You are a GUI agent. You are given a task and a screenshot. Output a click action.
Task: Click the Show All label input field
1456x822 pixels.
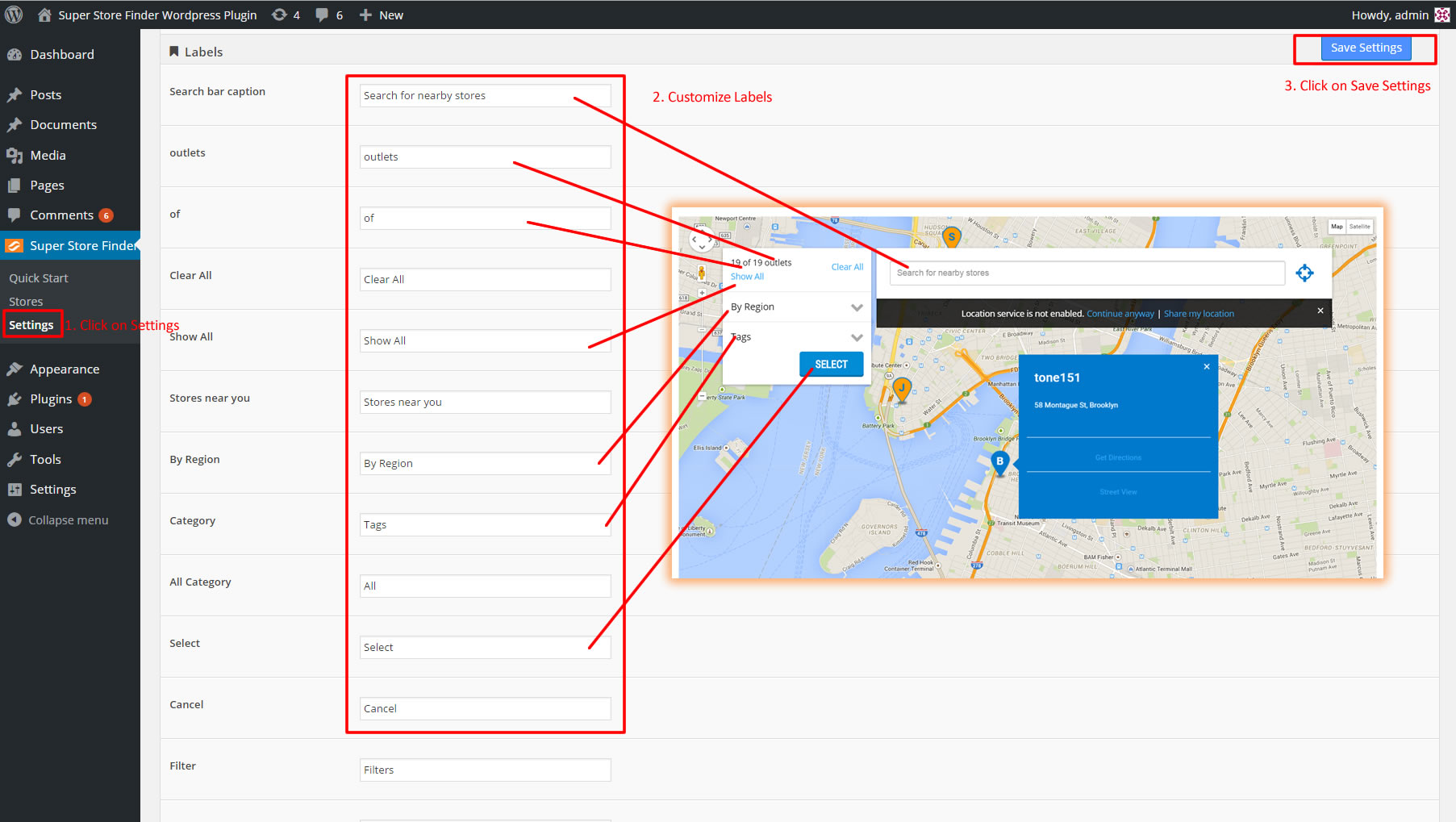point(485,341)
